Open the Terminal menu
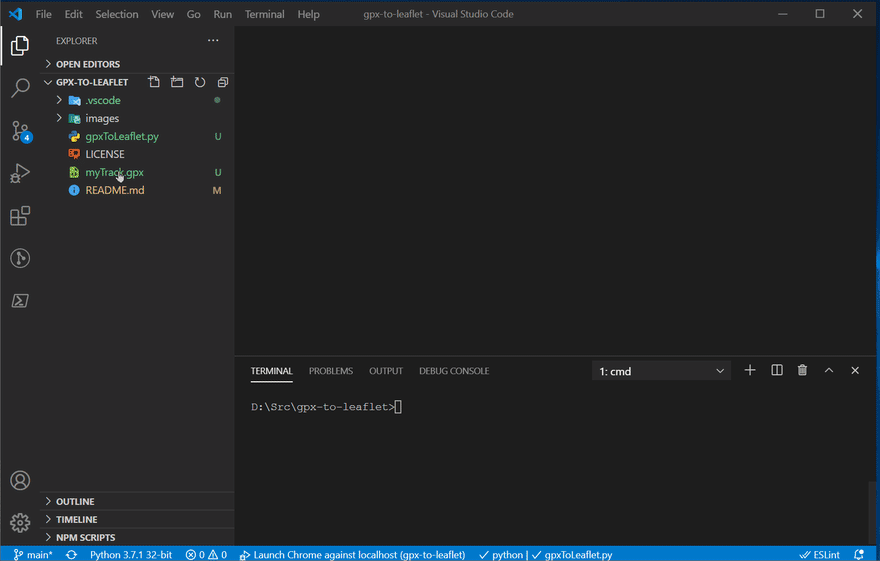 (264, 14)
